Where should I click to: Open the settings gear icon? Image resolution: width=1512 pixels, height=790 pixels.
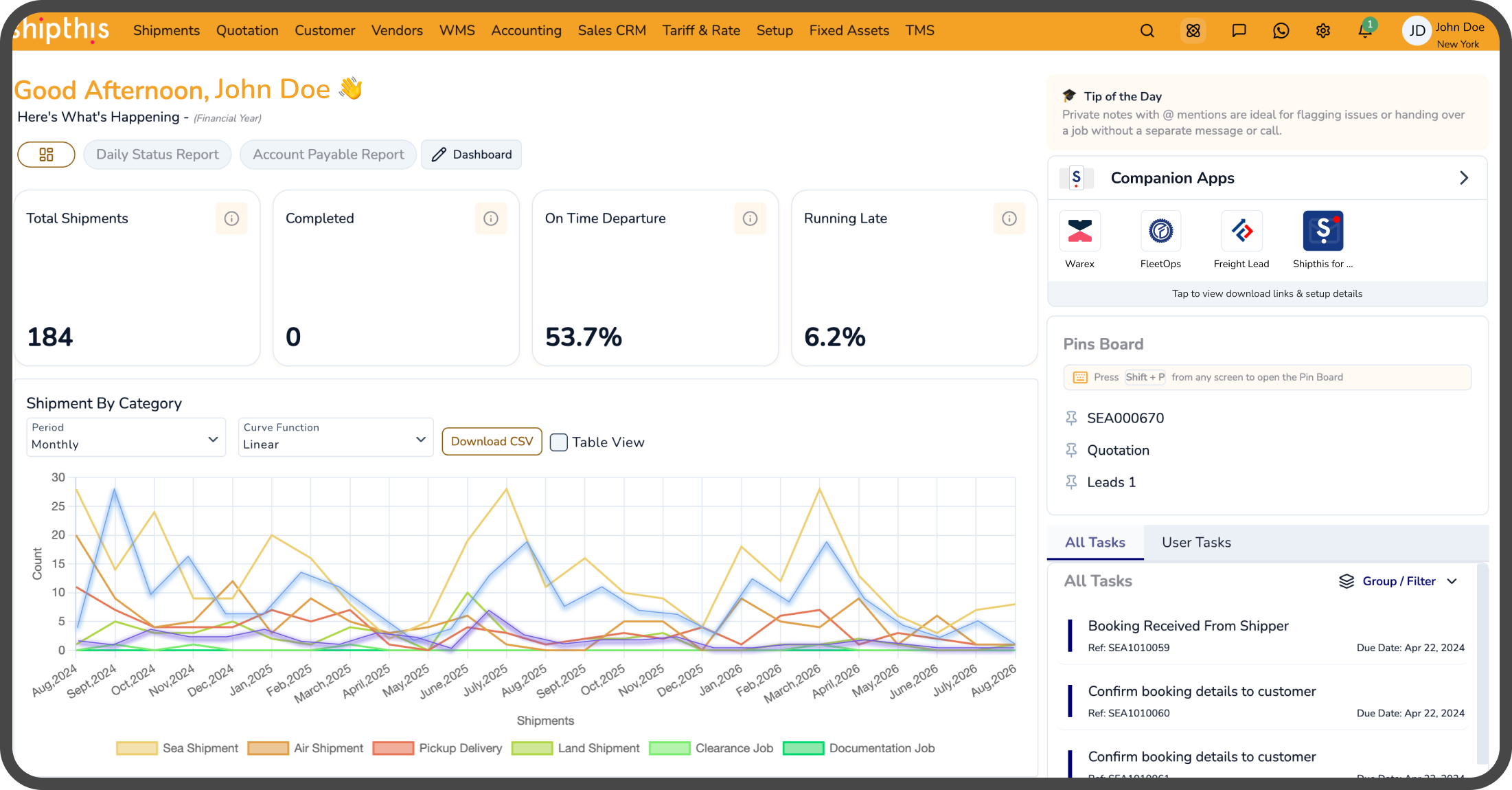1323,31
